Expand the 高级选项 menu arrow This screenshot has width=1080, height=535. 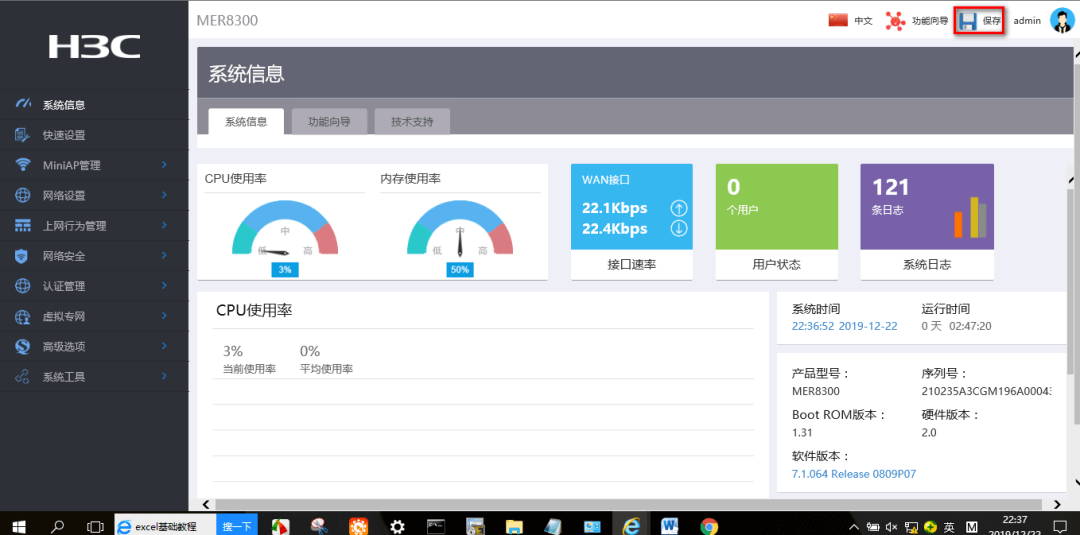coord(165,346)
